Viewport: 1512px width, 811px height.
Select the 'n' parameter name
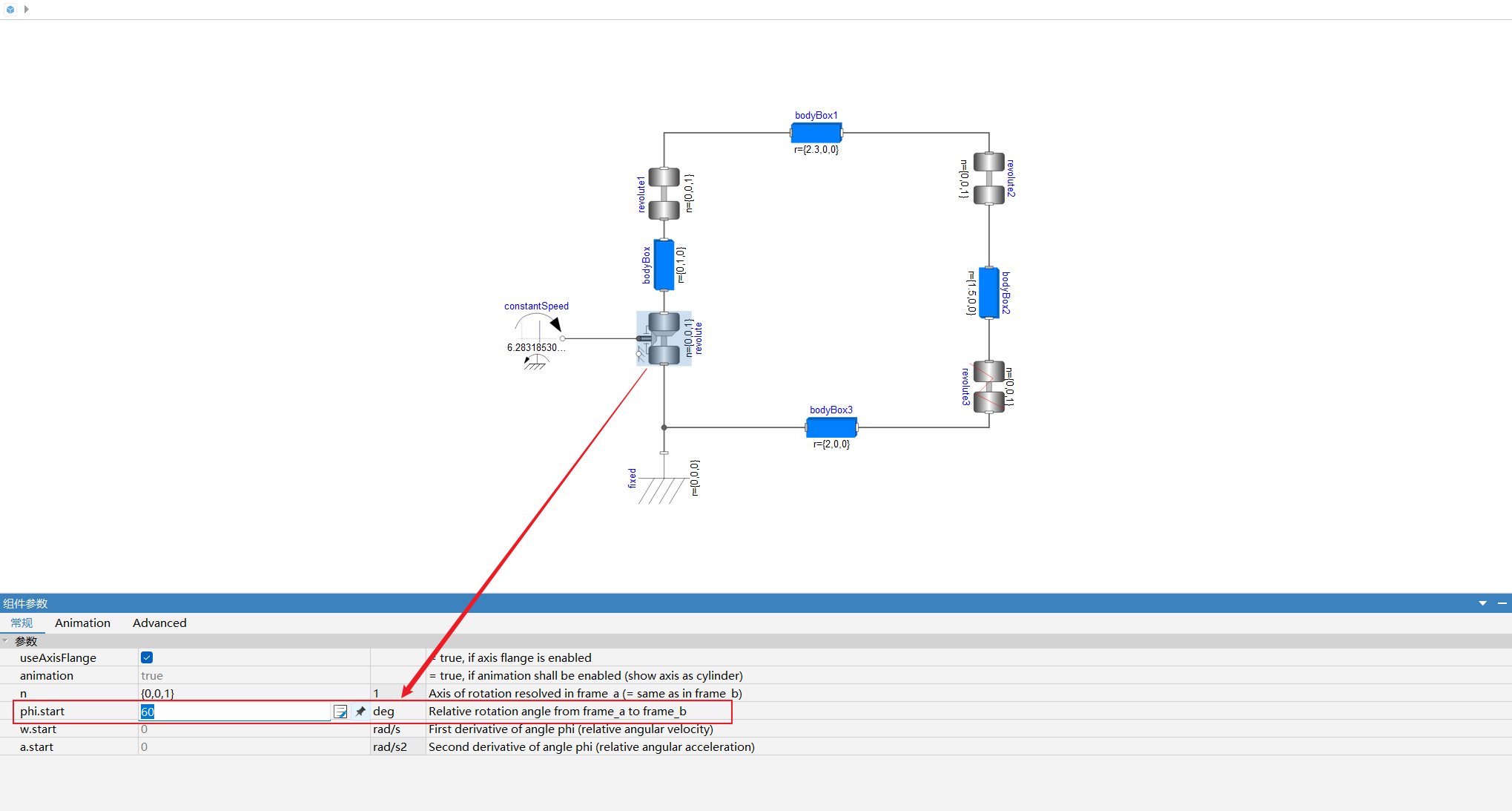tap(23, 694)
